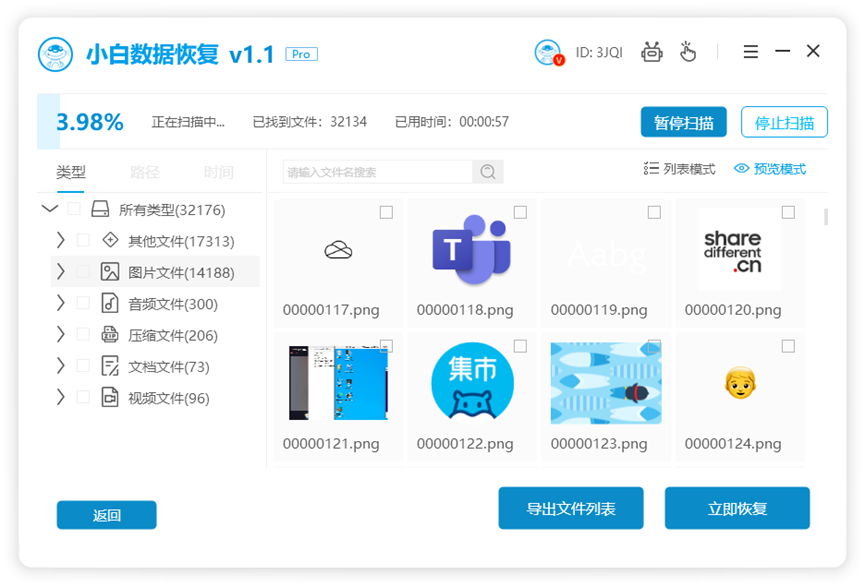Open the 00000123.png fish thumbnail
The width and height of the screenshot is (865, 587).
(x=605, y=382)
